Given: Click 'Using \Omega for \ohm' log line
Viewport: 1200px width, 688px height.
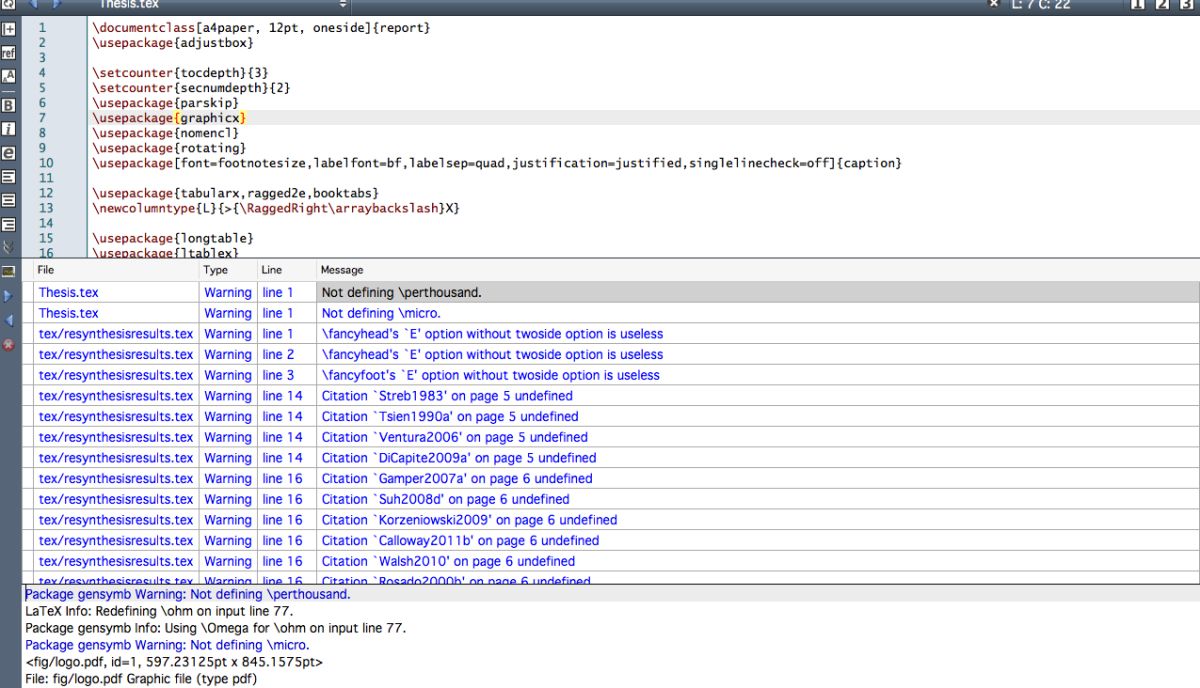Looking at the screenshot, I should tap(215, 628).
